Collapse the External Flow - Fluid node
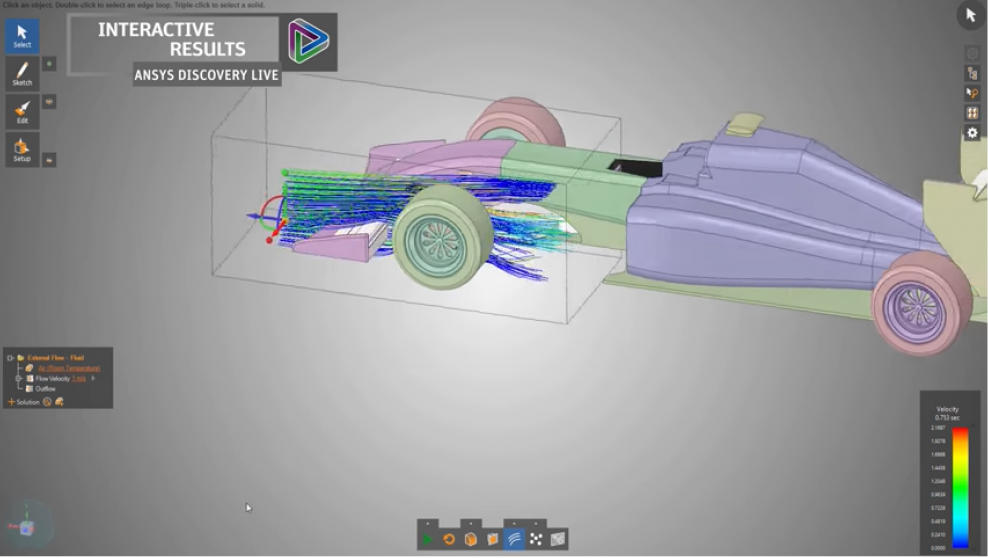988x558 pixels. coord(9,357)
